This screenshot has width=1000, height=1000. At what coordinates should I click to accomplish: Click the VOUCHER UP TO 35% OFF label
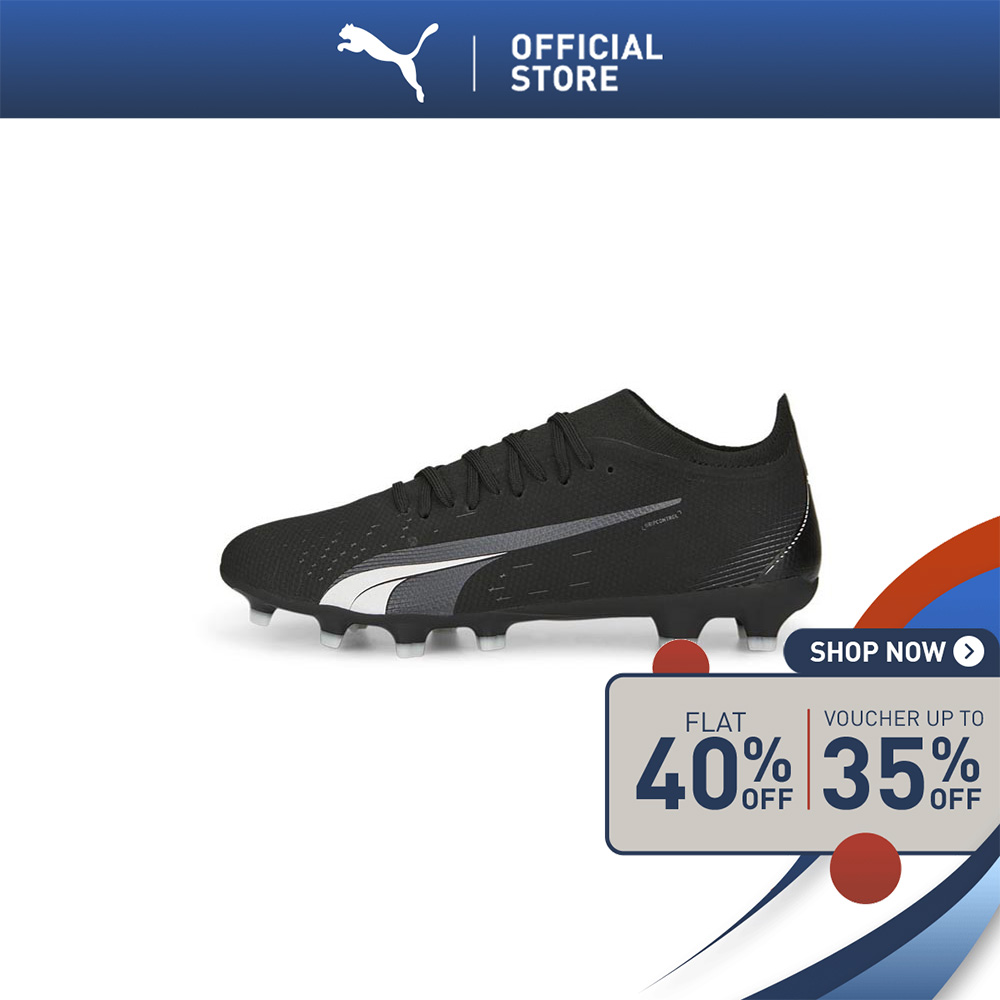tap(902, 760)
